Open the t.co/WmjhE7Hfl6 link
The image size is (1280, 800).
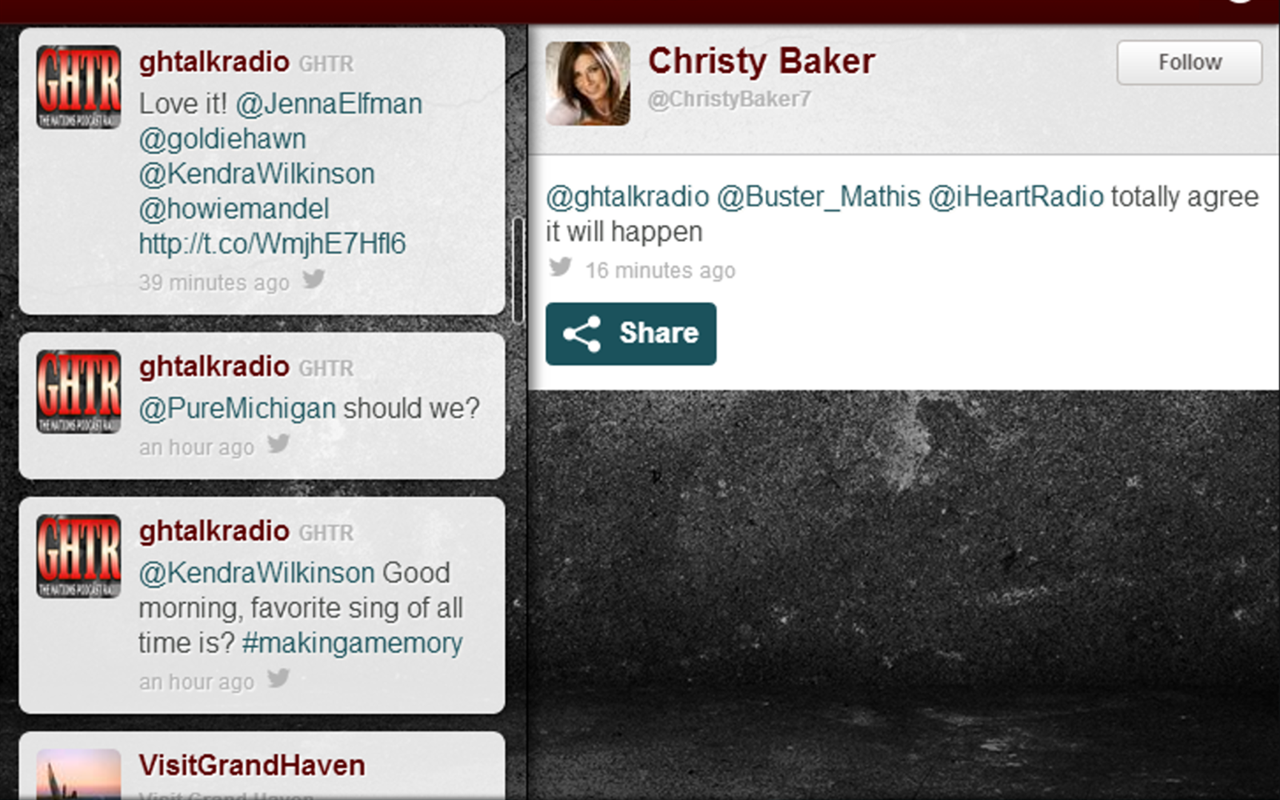point(272,244)
